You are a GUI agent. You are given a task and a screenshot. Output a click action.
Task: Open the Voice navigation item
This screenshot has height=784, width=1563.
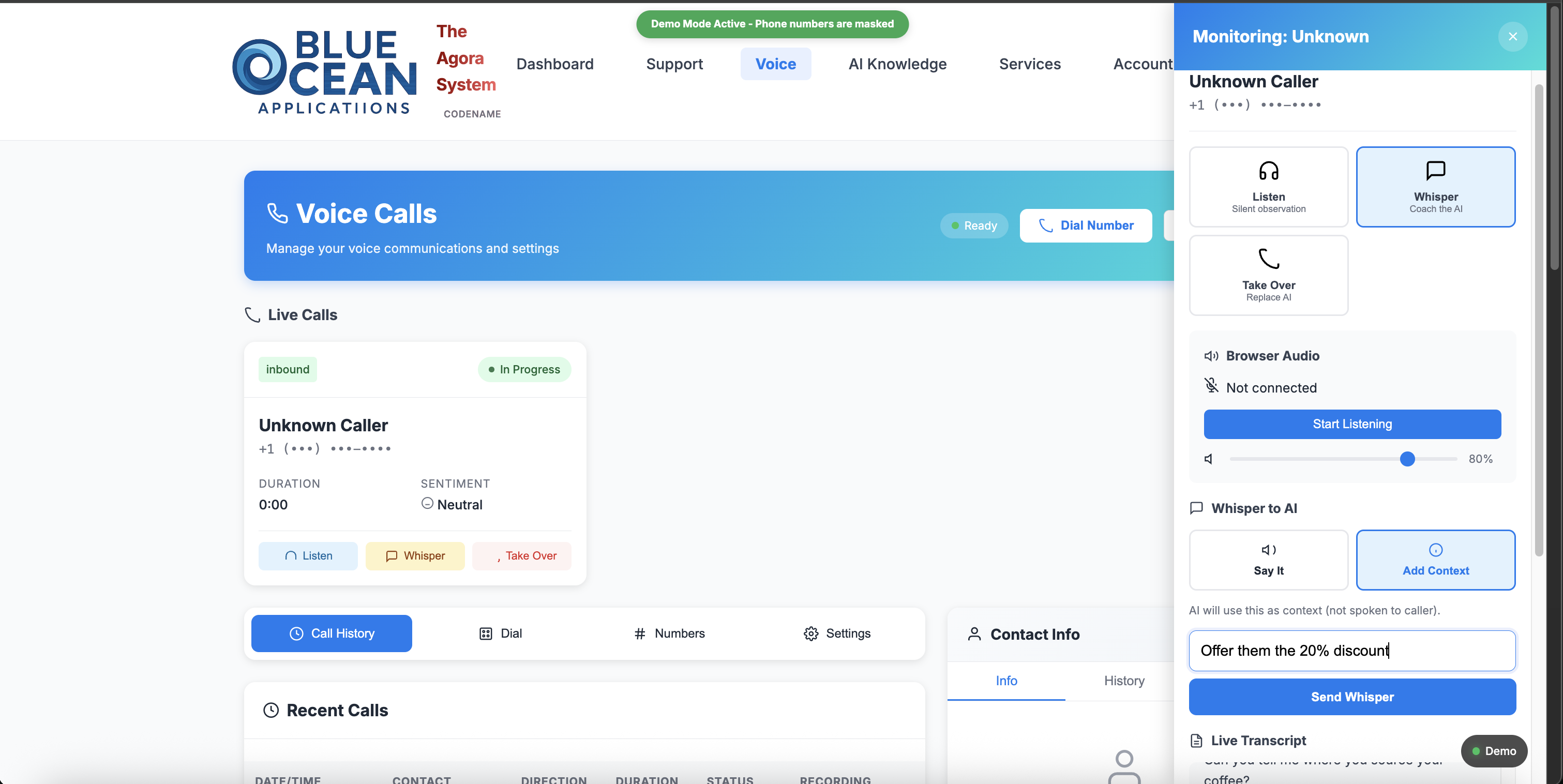775,64
